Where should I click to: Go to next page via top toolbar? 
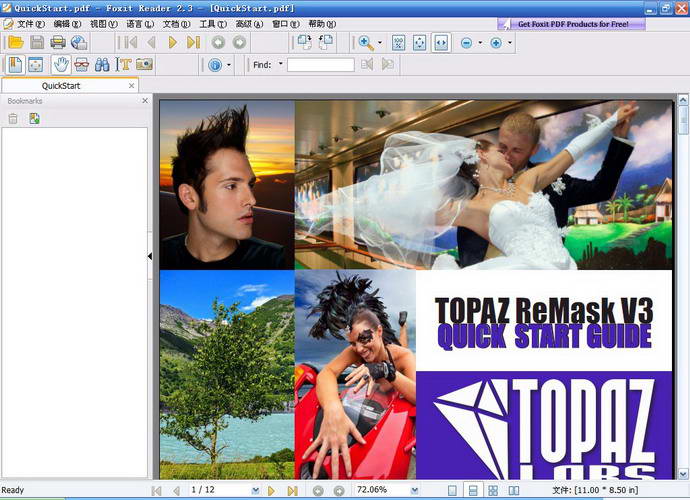(x=172, y=43)
